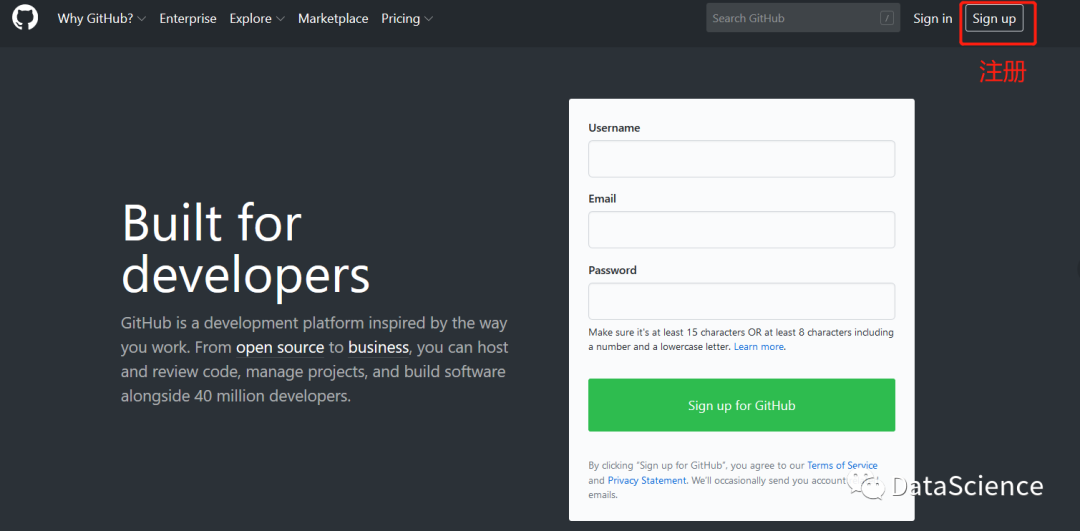Expand the Pricing dropdown

(x=407, y=19)
